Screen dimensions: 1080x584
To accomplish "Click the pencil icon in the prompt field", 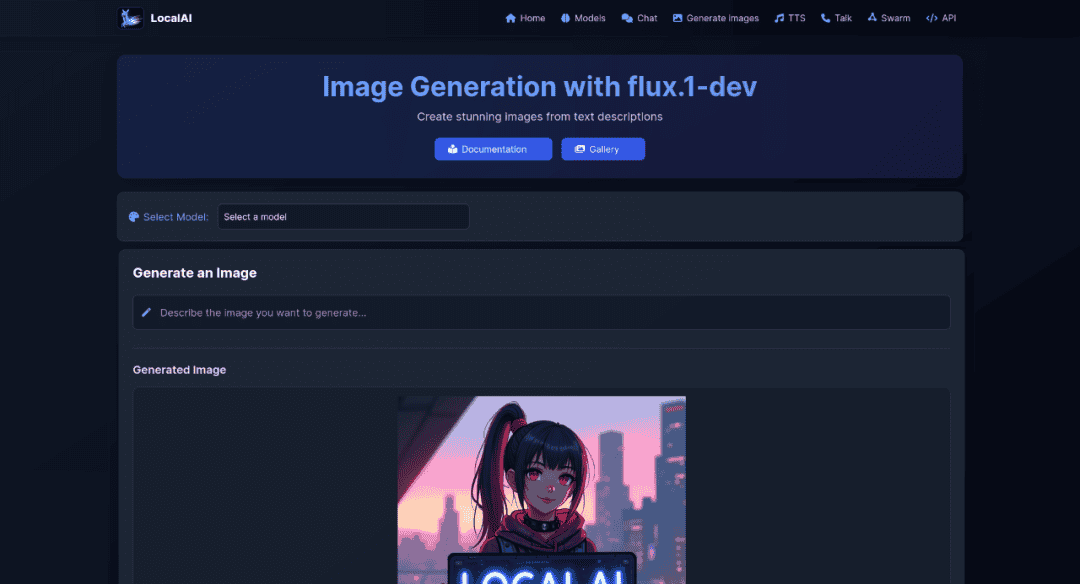I will pos(146,312).
